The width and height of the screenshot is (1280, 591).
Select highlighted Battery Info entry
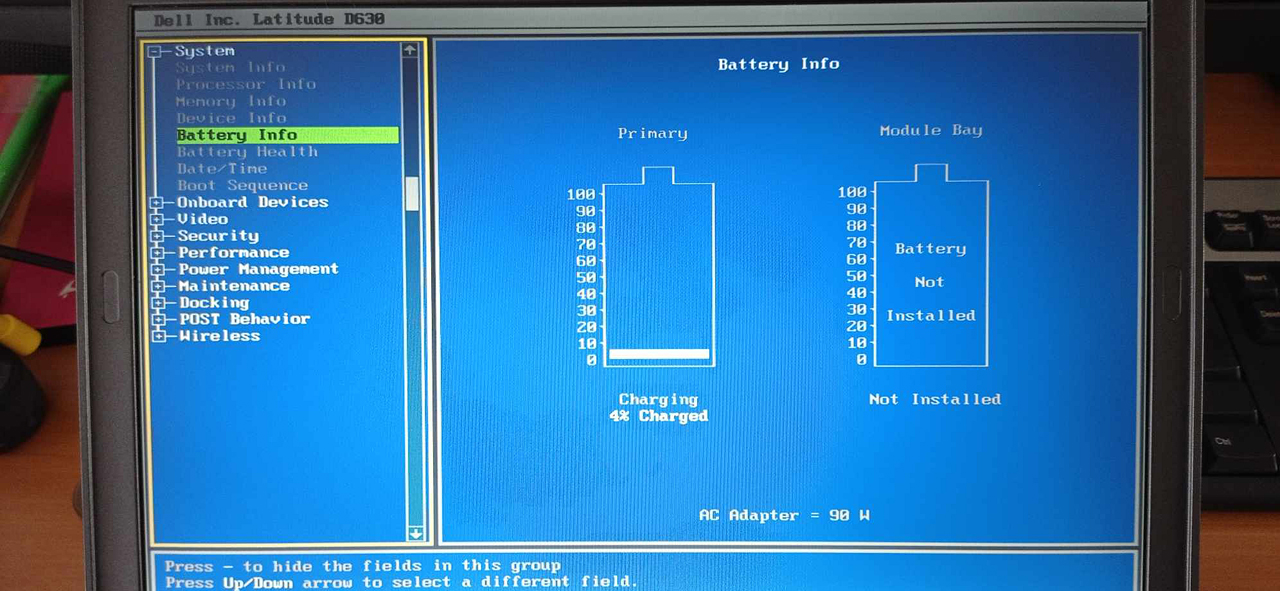287,135
